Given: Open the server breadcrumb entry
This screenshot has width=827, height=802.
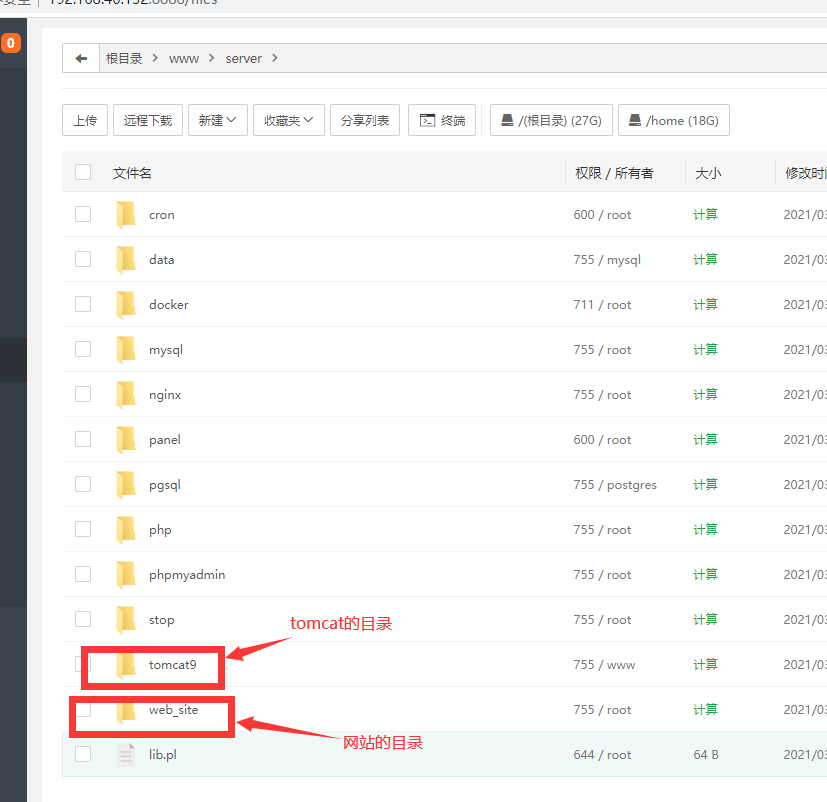Looking at the screenshot, I should point(243,58).
